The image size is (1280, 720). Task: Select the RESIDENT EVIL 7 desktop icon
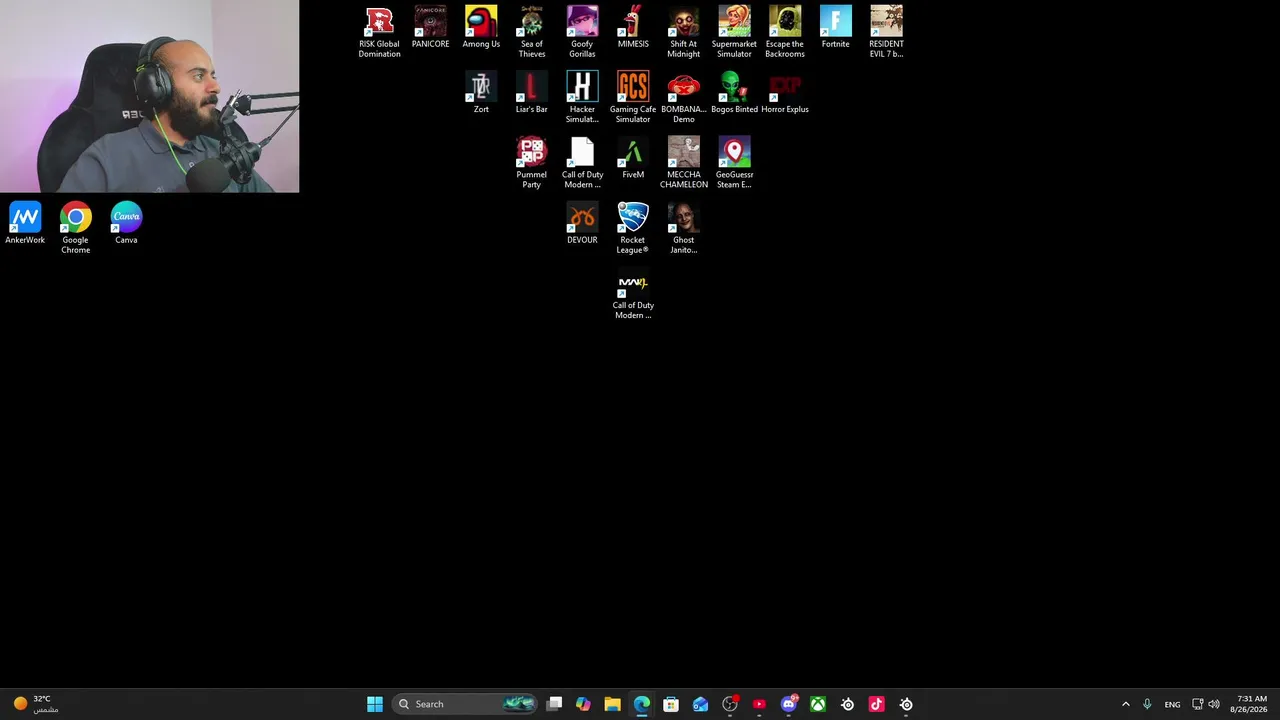886,32
